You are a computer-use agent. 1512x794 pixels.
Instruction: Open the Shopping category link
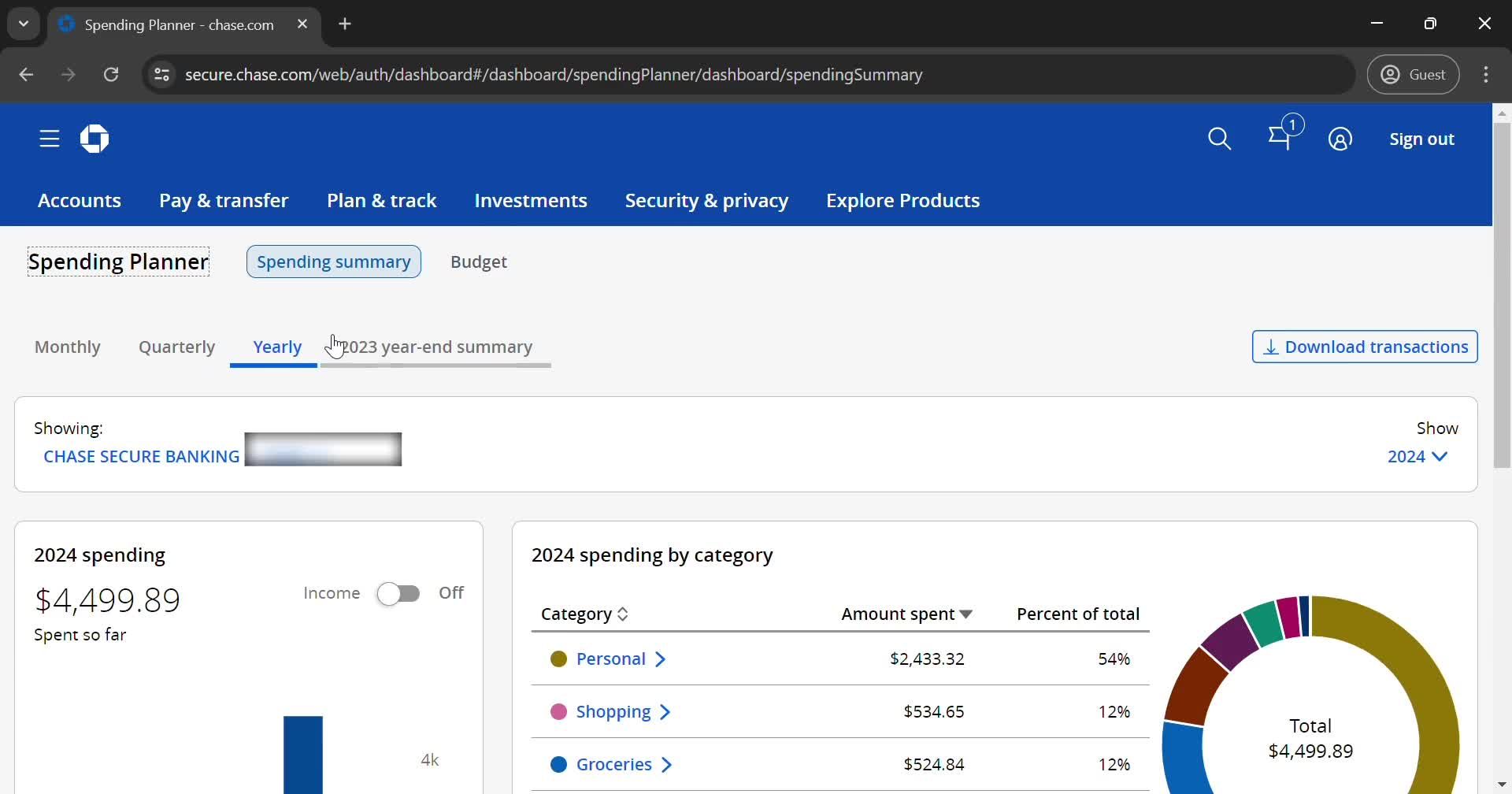[x=613, y=711]
